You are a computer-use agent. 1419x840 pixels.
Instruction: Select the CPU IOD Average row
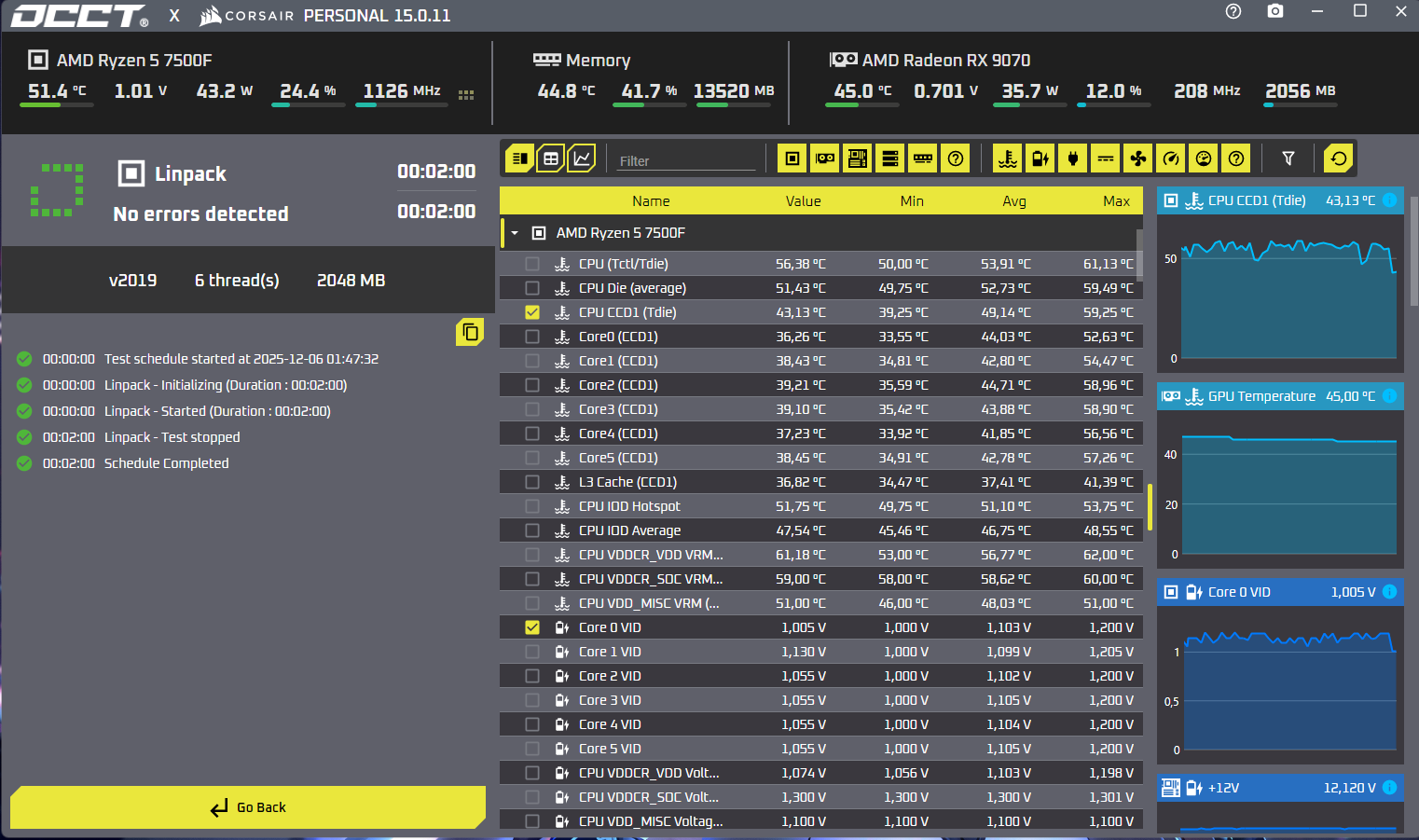pos(821,530)
